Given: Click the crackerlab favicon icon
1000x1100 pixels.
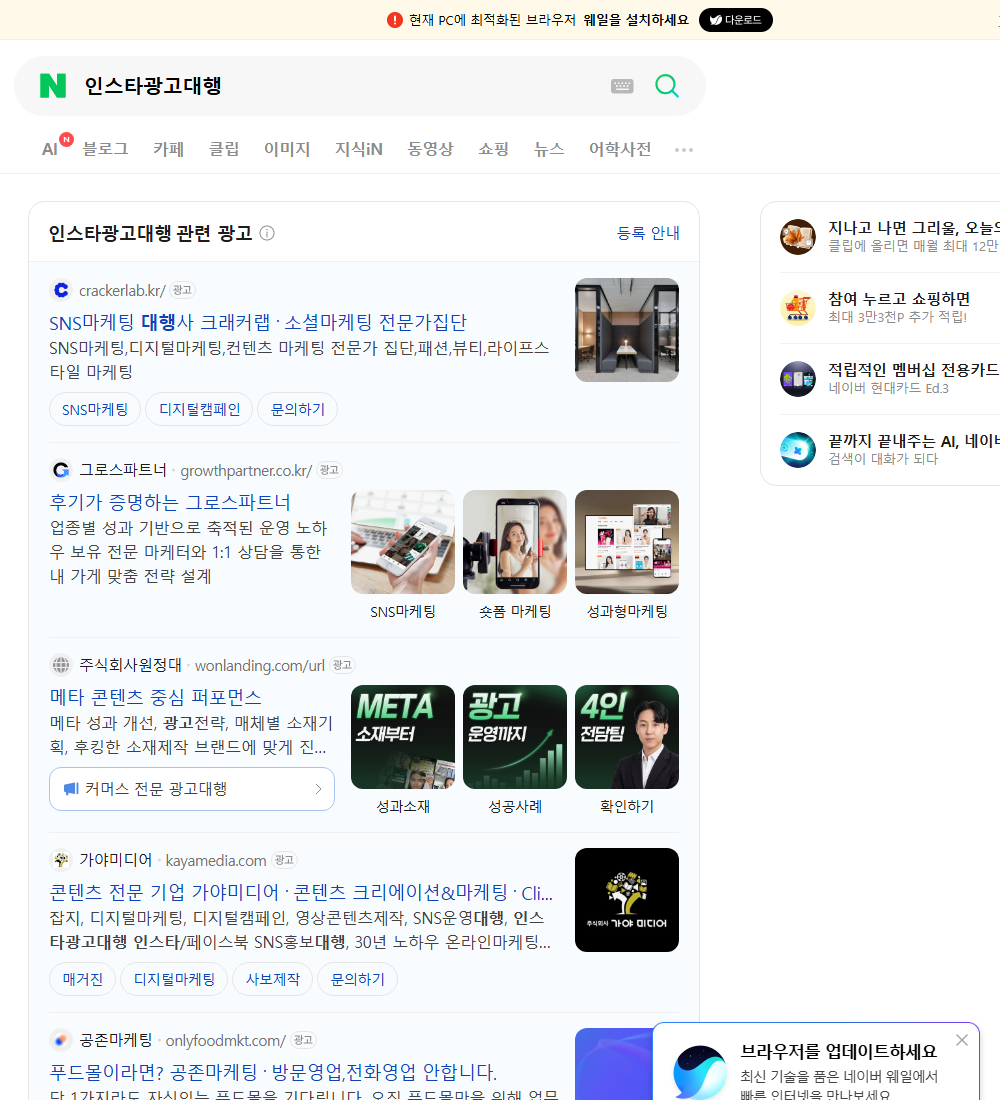Looking at the screenshot, I should (61, 290).
